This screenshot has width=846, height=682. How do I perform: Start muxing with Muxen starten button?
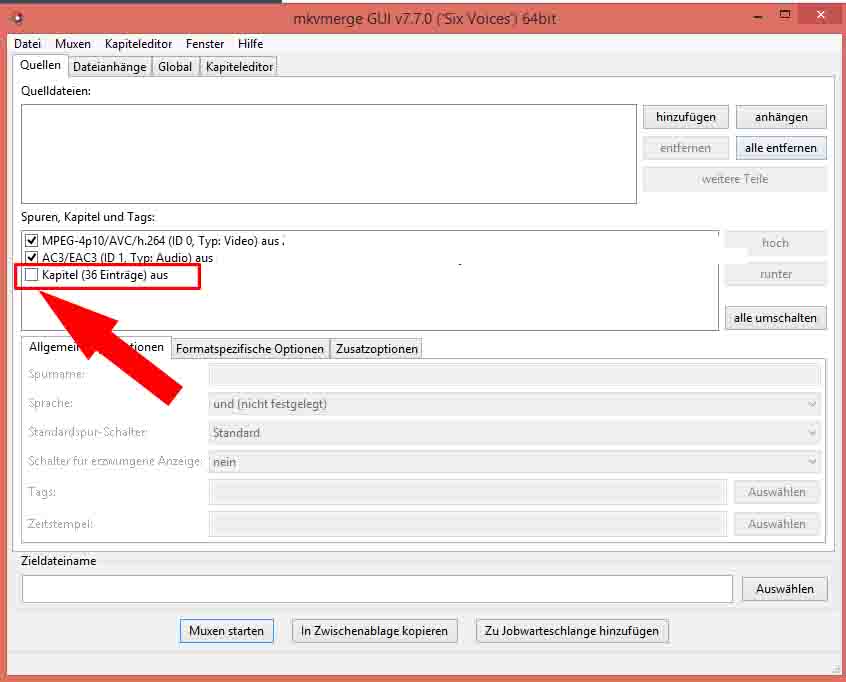(227, 631)
